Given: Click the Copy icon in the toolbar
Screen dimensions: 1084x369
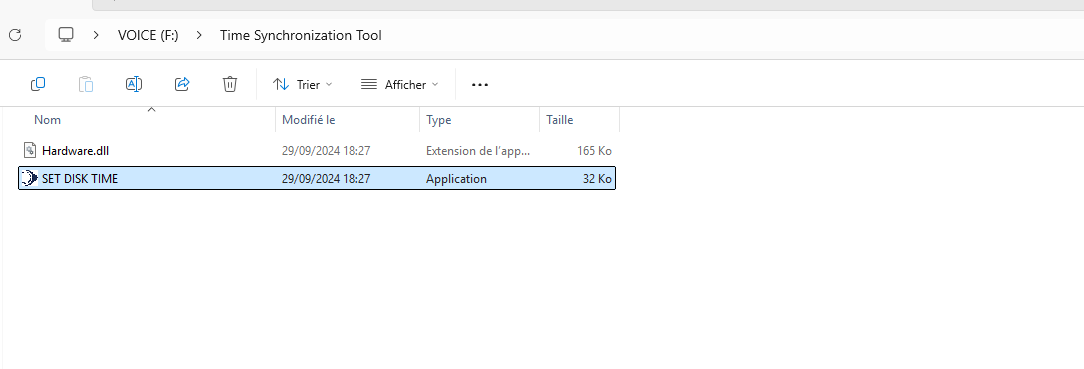Looking at the screenshot, I should [38, 84].
